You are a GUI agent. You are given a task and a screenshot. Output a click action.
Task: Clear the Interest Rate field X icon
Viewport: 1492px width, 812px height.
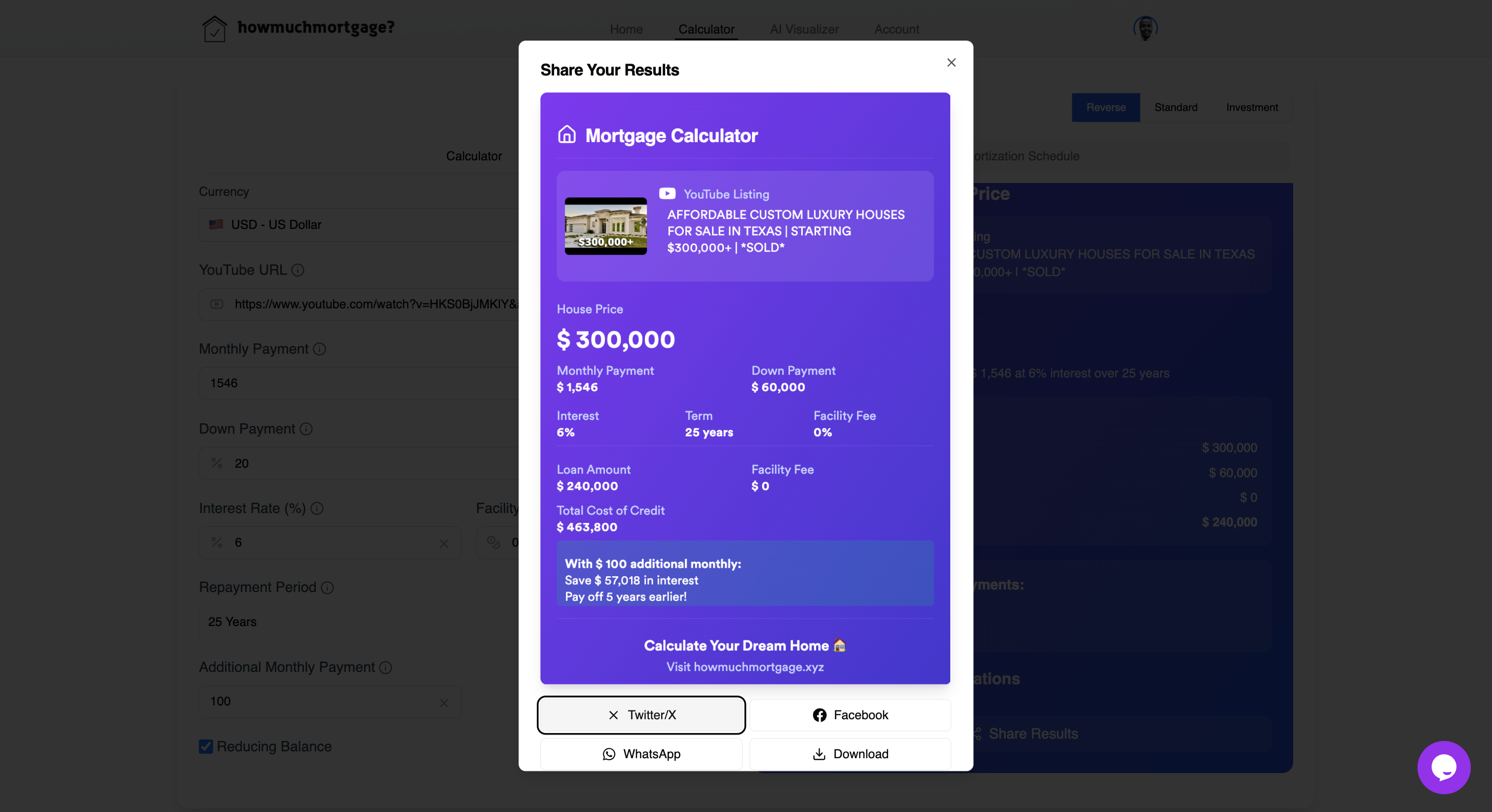click(444, 543)
